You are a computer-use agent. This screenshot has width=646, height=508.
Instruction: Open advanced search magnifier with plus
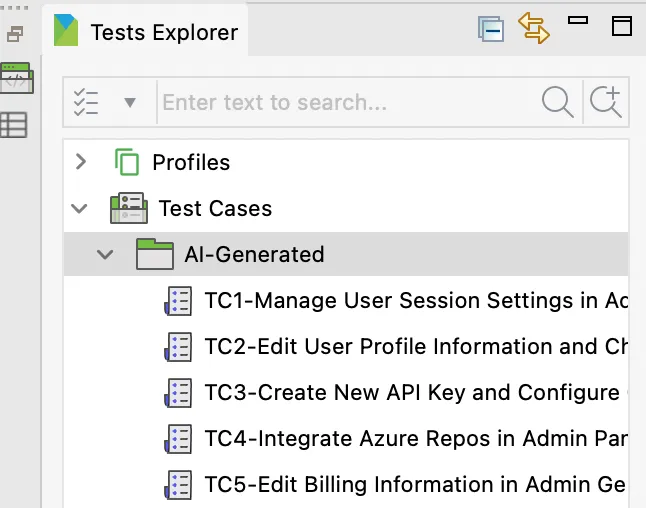tap(606, 102)
